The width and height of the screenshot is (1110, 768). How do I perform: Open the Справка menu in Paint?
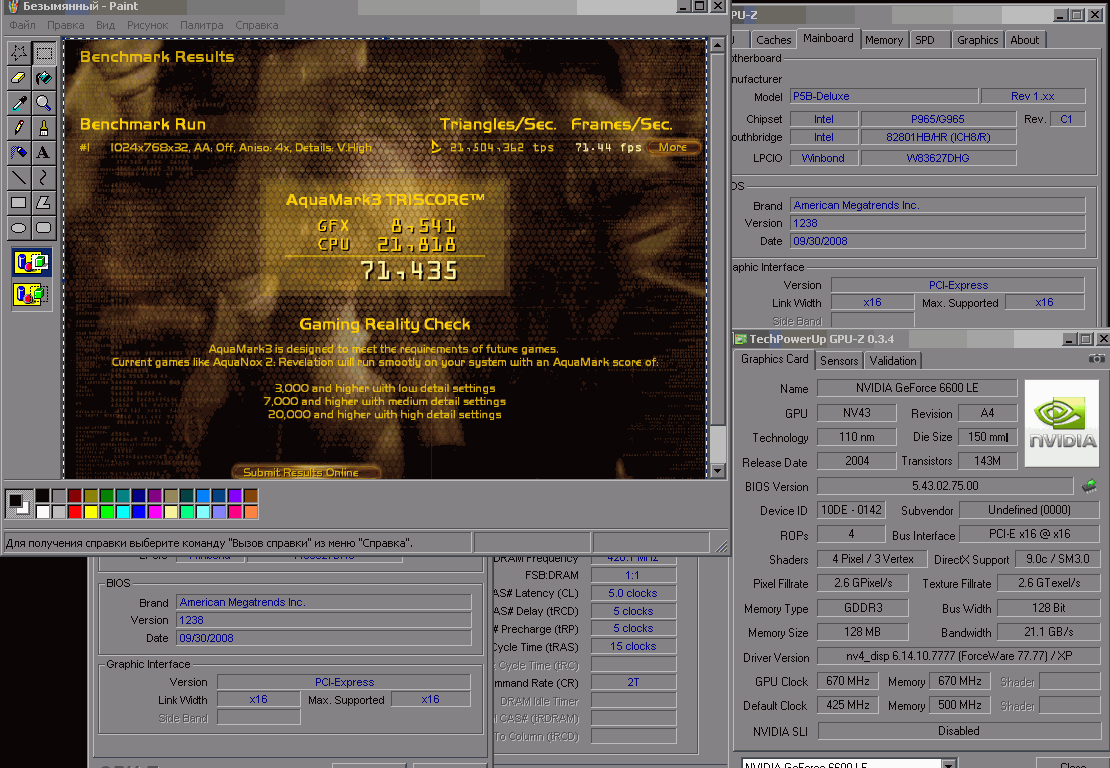click(x=257, y=25)
